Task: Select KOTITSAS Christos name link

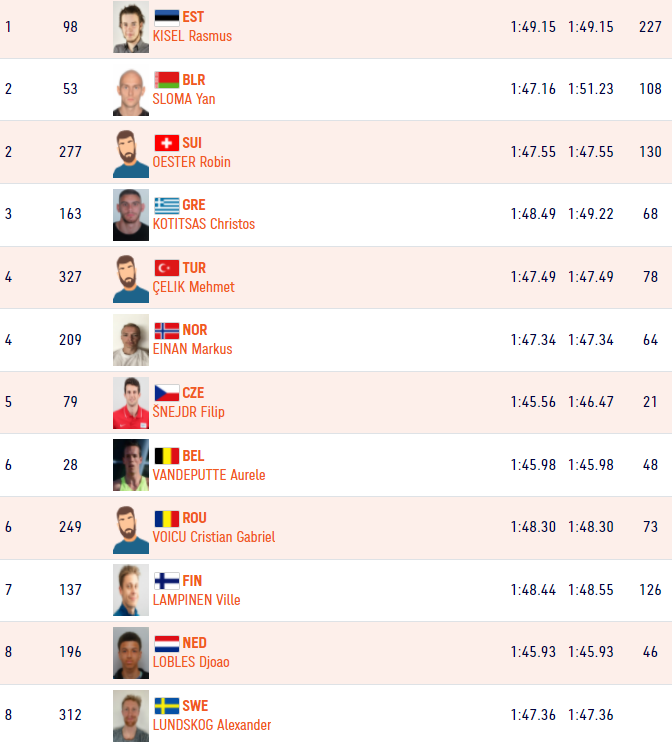Action: (204, 224)
